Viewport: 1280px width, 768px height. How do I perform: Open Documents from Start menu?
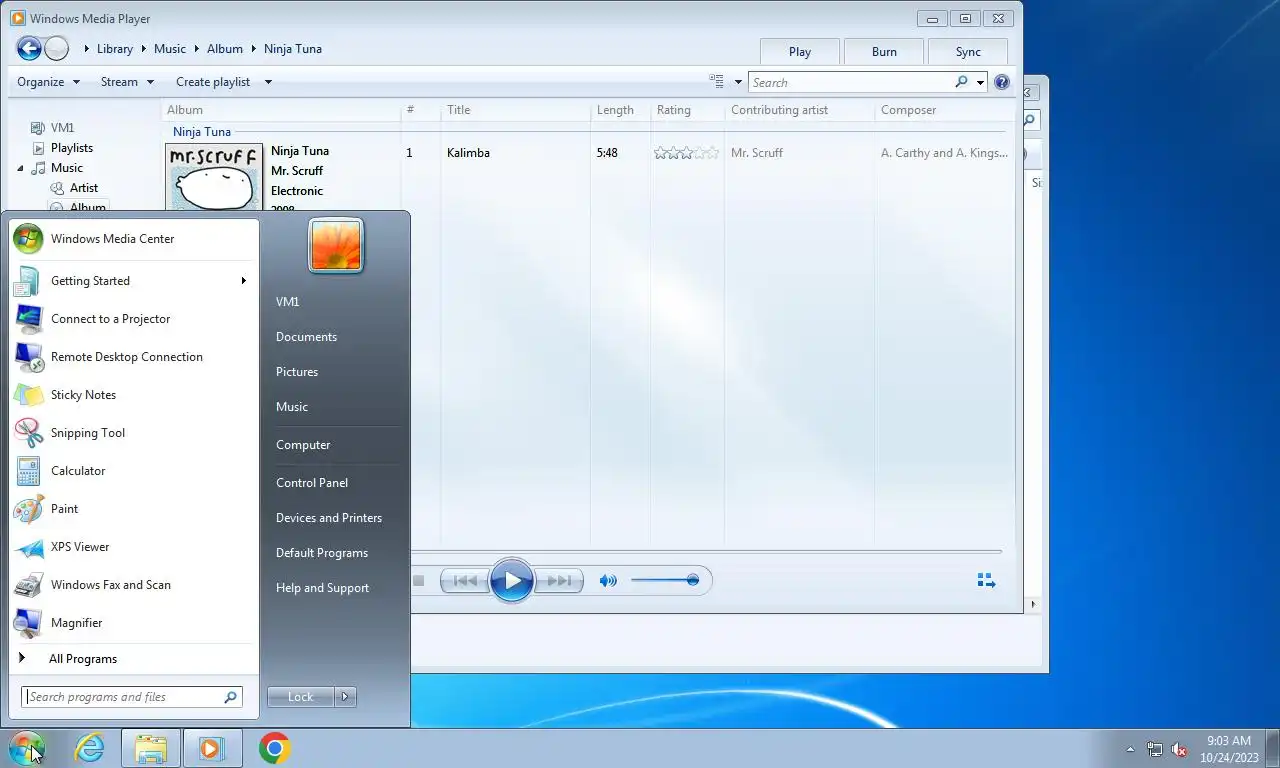click(x=306, y=337)
